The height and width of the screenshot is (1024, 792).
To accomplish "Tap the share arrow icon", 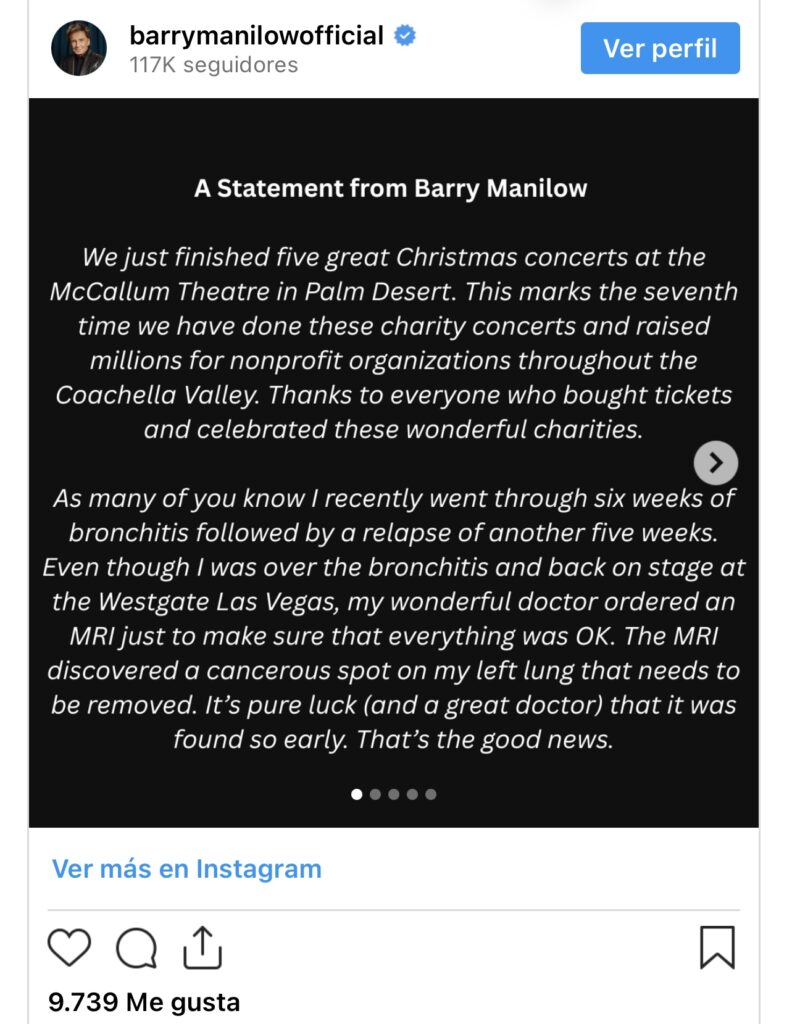I will (x=201, y=947).
